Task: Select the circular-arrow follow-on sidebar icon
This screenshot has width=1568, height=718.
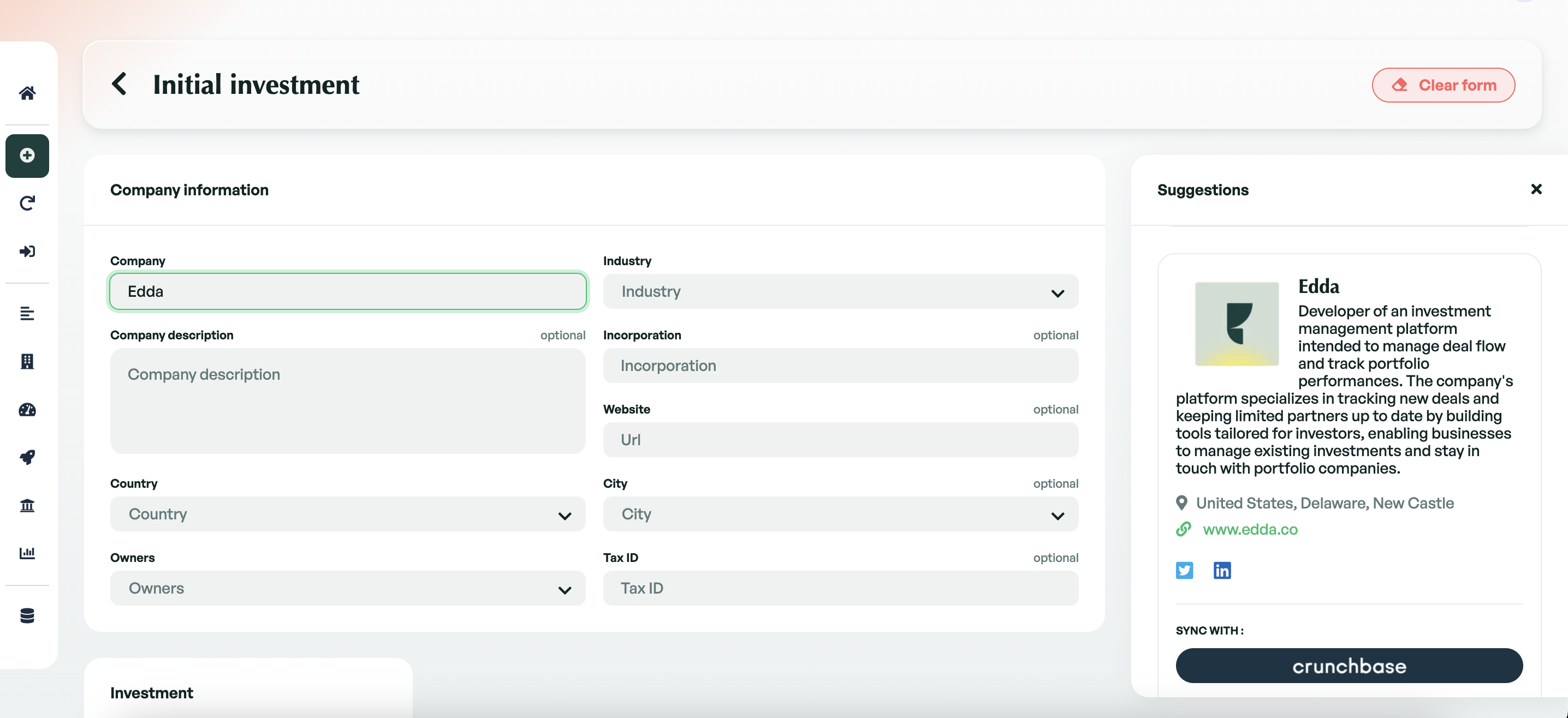Action: [x=27, y=203]
